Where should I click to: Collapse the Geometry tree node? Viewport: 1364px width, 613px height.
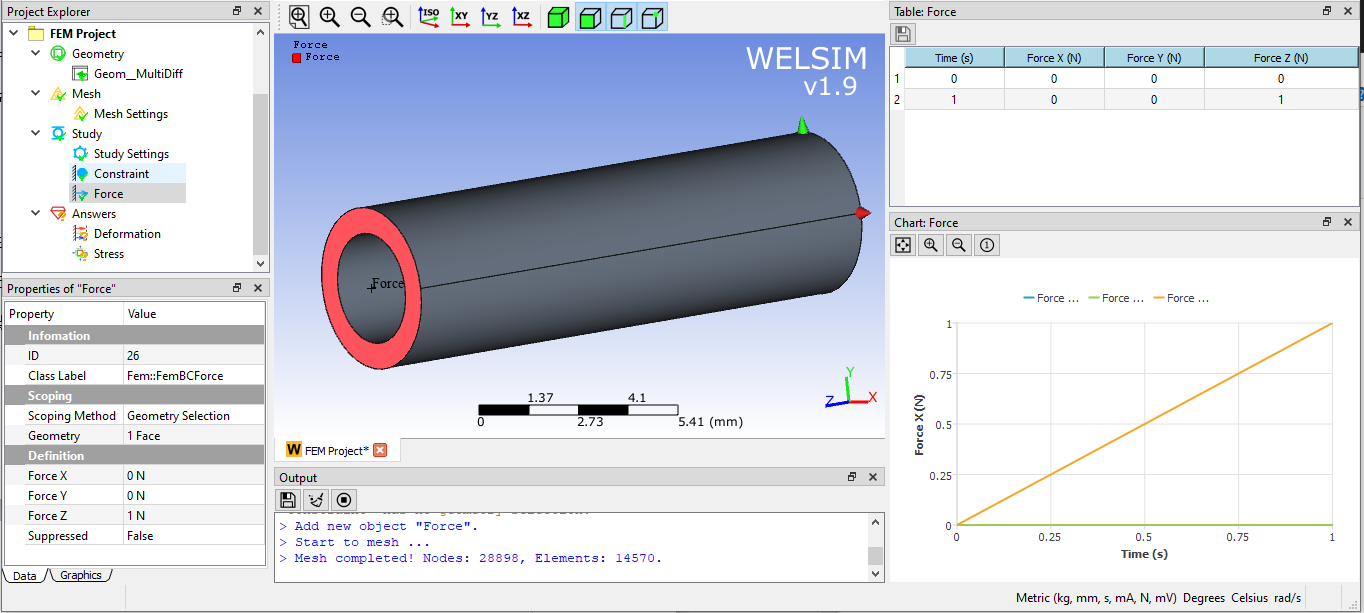coord(35,53)
